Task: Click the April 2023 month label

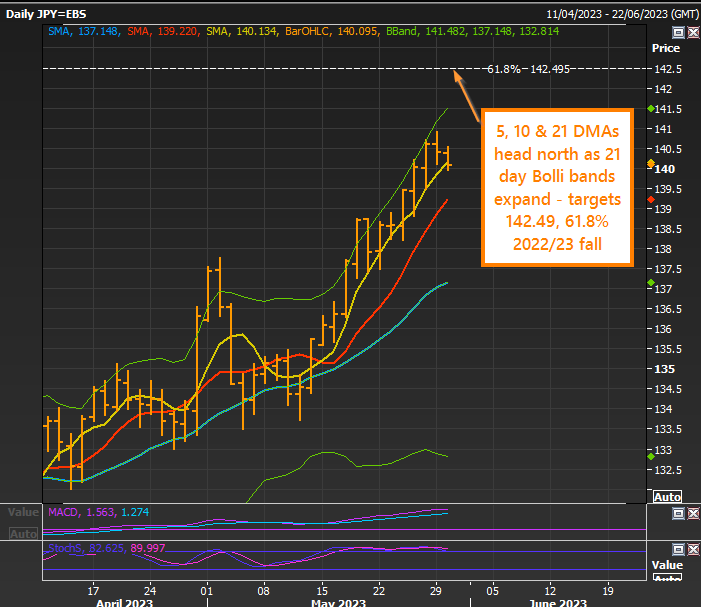Action: point(125,603)
